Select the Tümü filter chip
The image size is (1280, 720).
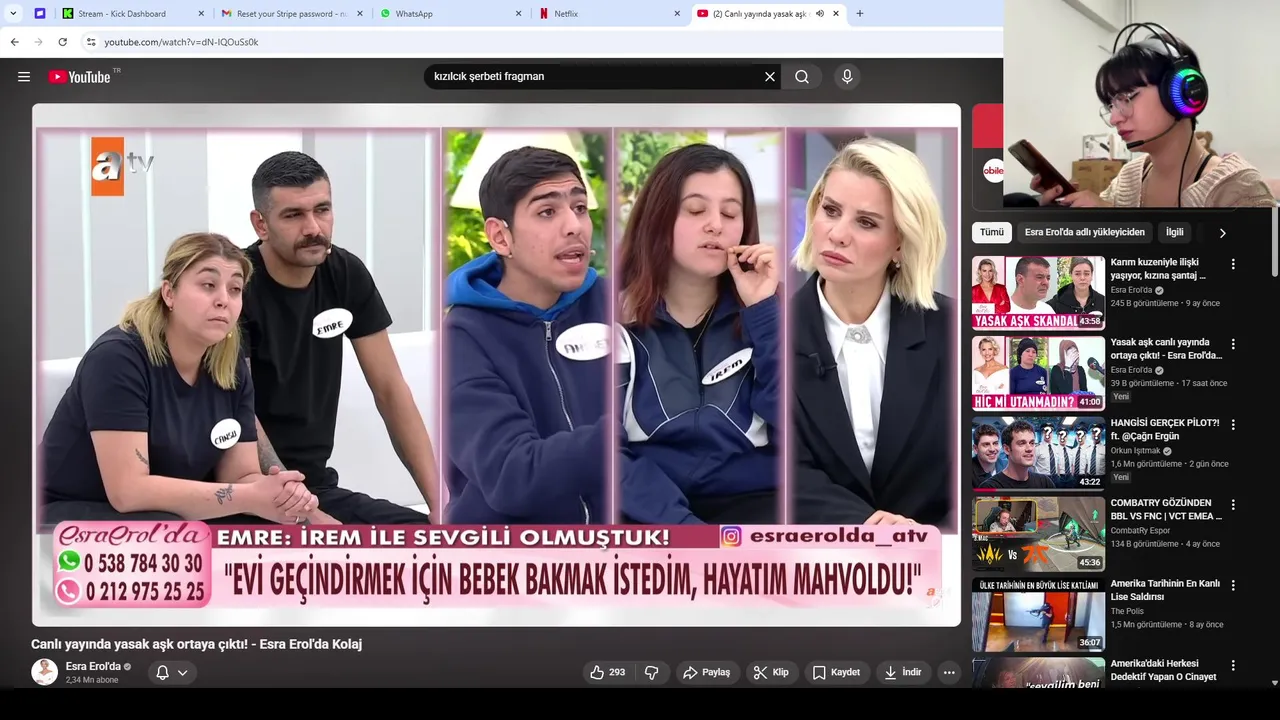tap(991, 232)
